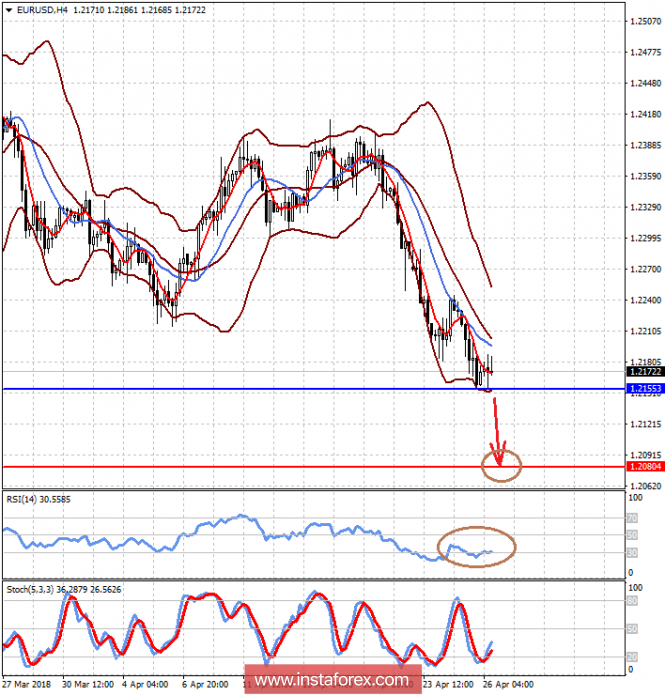Viewport: 665px width, 695px height.
Task: Select the brown ellipse in RSI panel
Action: [477, 547]
